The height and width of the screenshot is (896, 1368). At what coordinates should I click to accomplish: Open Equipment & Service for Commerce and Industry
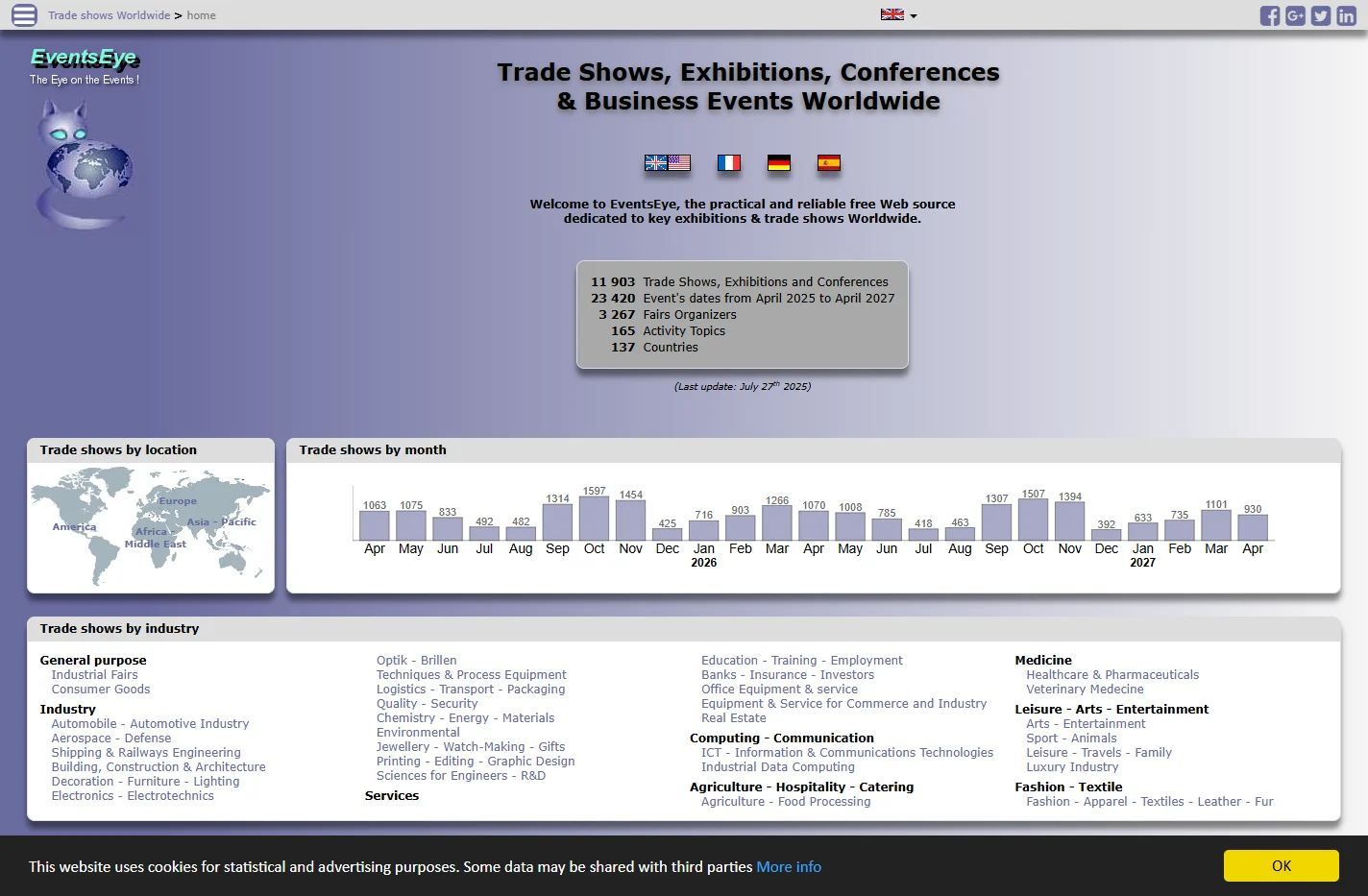tap(843, 704)
